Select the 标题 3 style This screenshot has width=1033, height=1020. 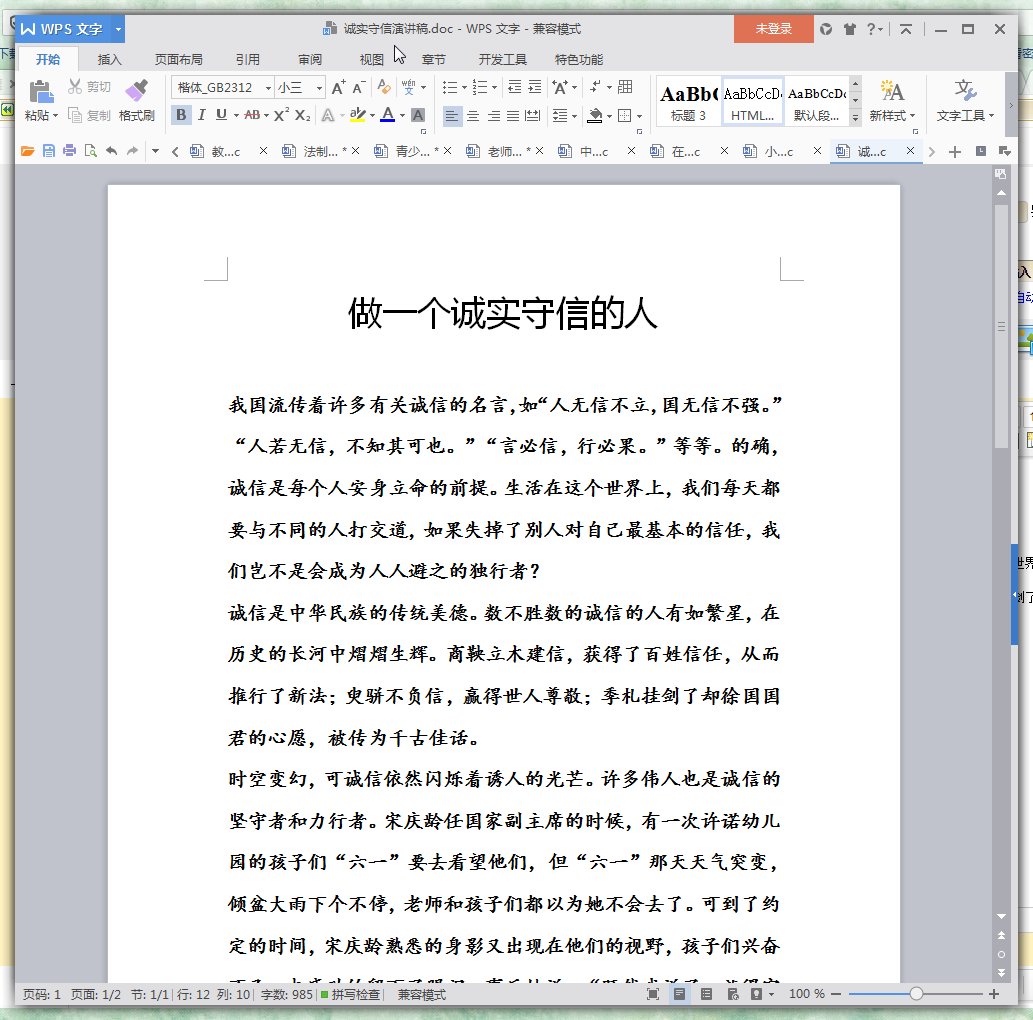coord(688,103)
